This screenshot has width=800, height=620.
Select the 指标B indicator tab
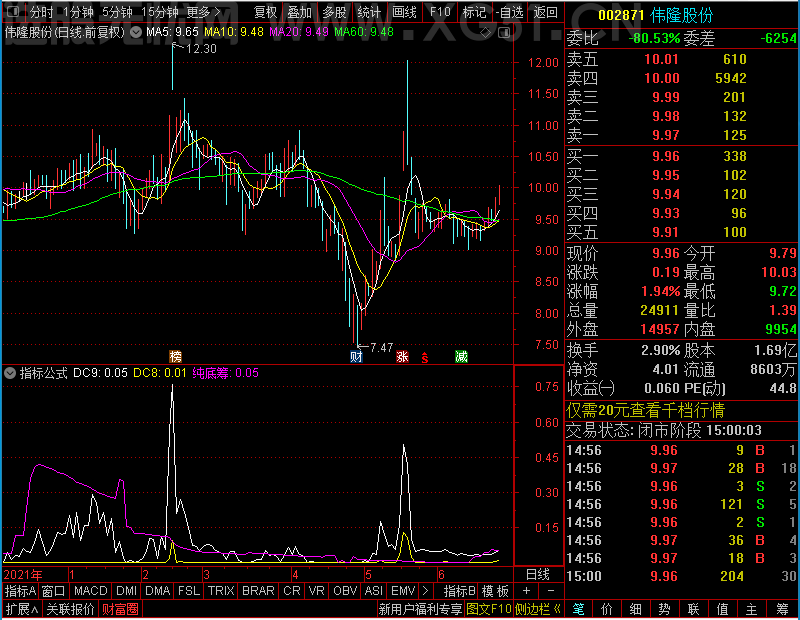click(x=460, y=591)
